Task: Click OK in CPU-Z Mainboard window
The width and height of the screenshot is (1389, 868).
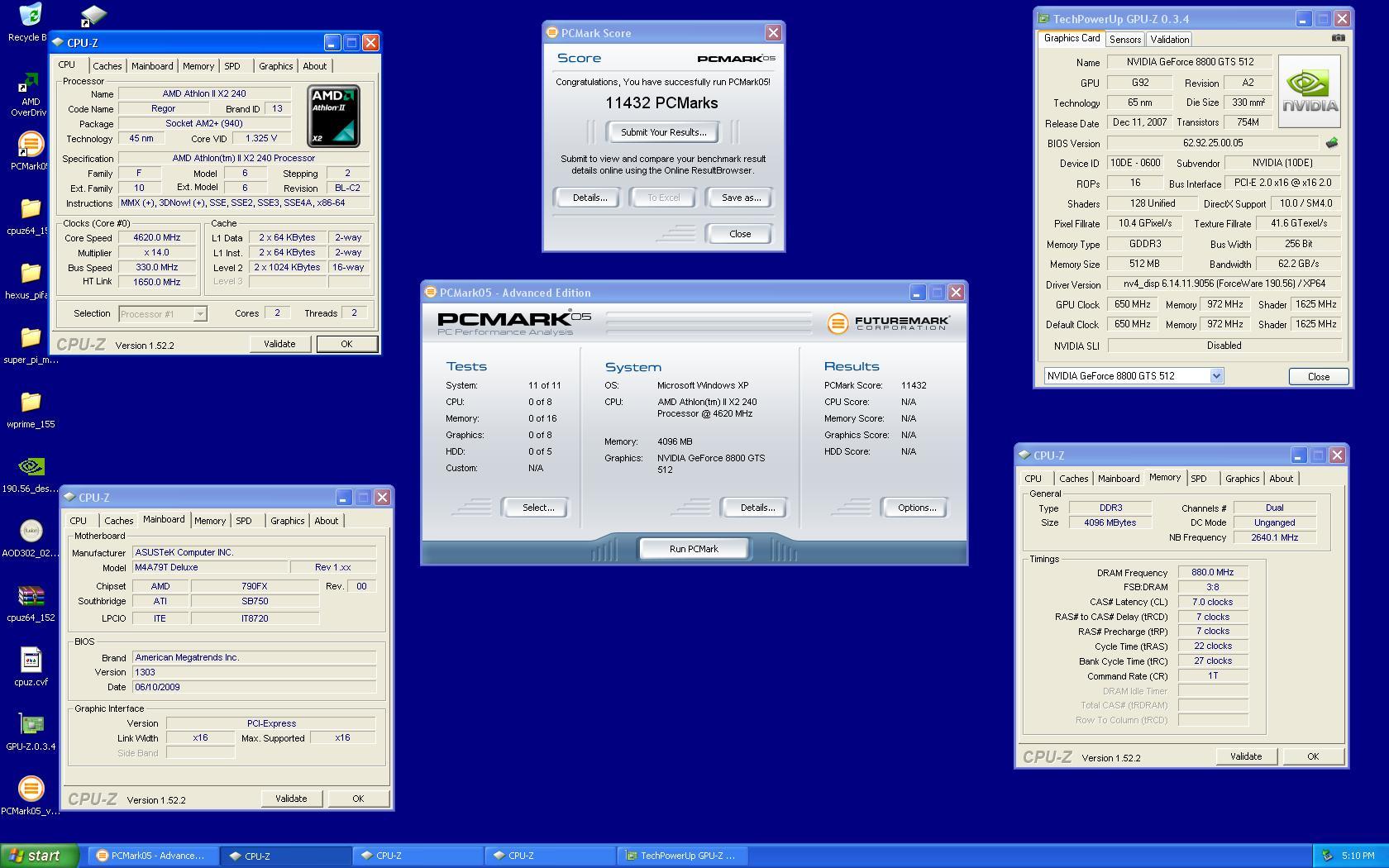Action: [x=358, y=799]
